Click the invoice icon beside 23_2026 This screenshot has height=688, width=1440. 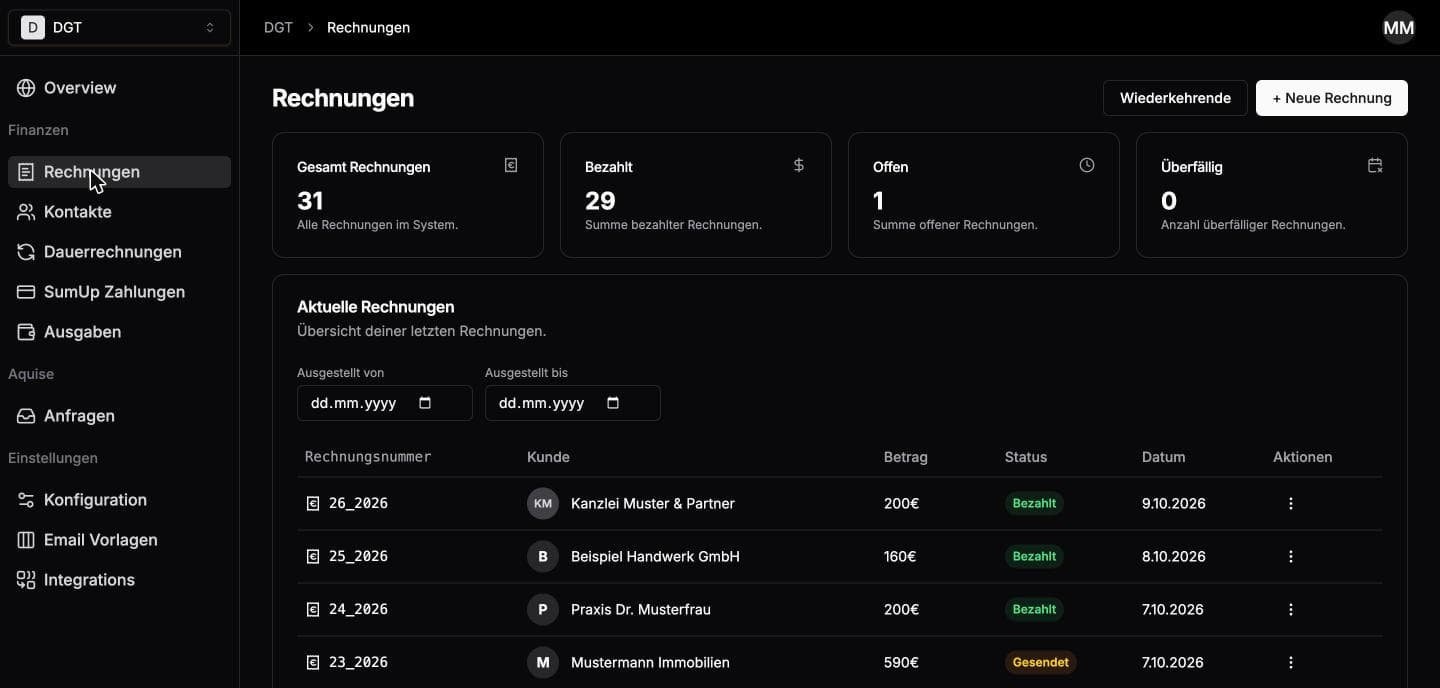coord(313,662)
